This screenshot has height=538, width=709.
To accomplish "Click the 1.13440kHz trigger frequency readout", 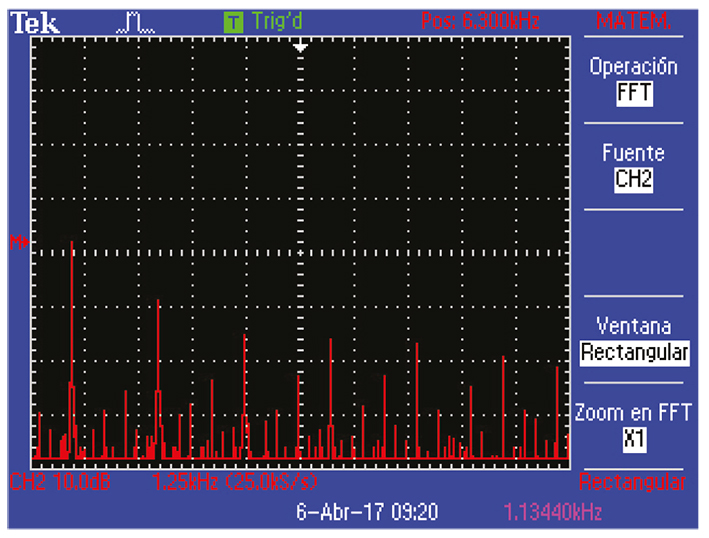I will coord(552,512).
